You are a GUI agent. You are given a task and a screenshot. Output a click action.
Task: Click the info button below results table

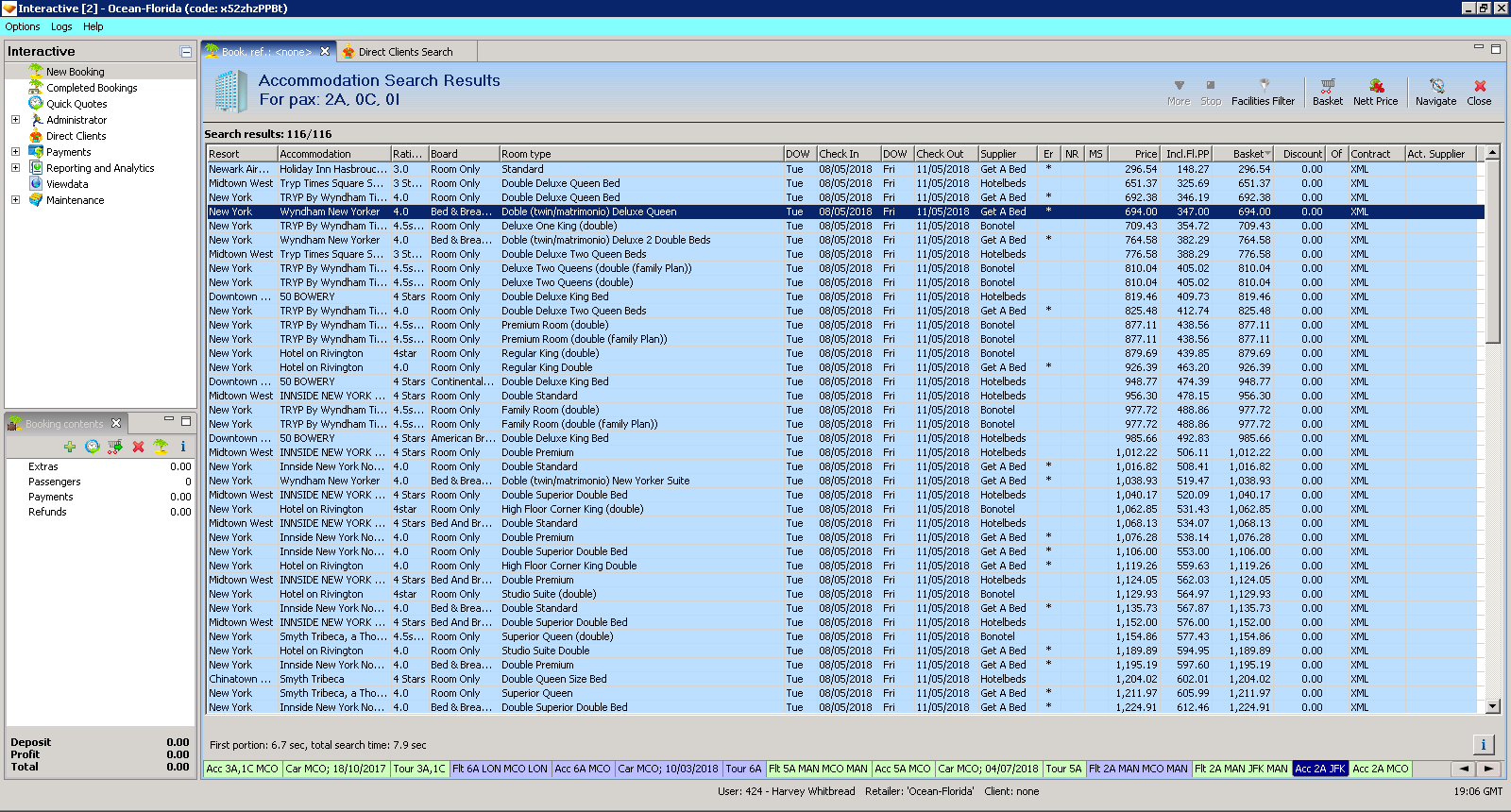1483,745
